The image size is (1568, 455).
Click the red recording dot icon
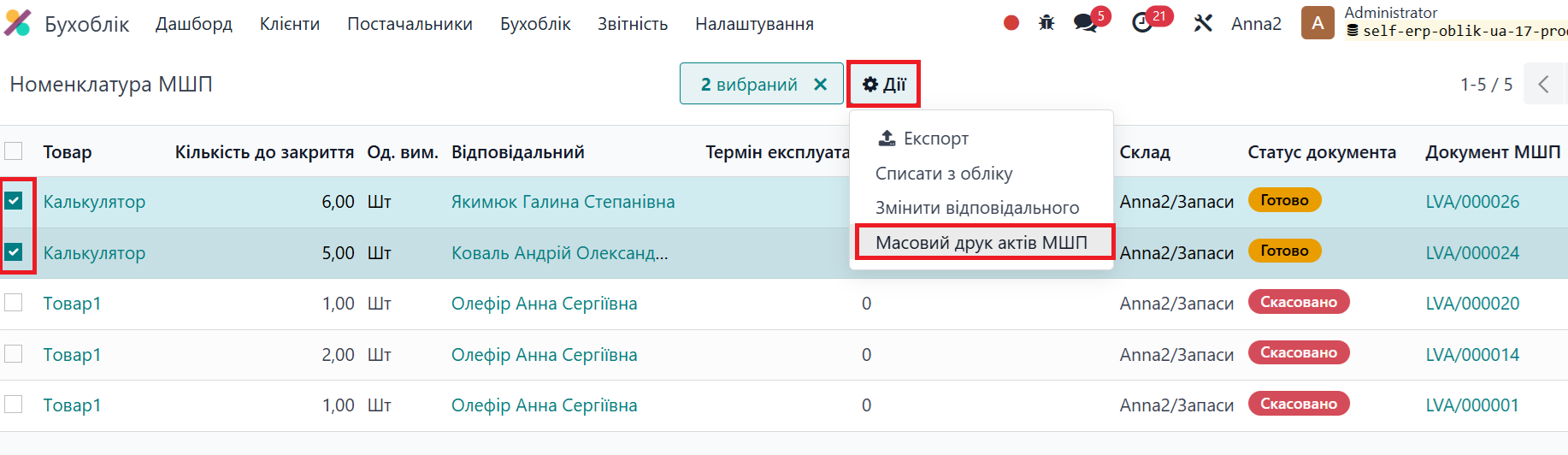tap(1011, 23)
